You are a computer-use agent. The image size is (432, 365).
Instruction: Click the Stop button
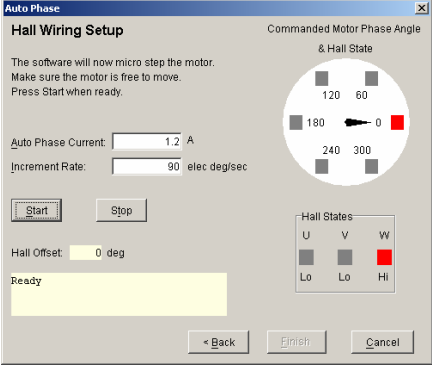point(121,210)
